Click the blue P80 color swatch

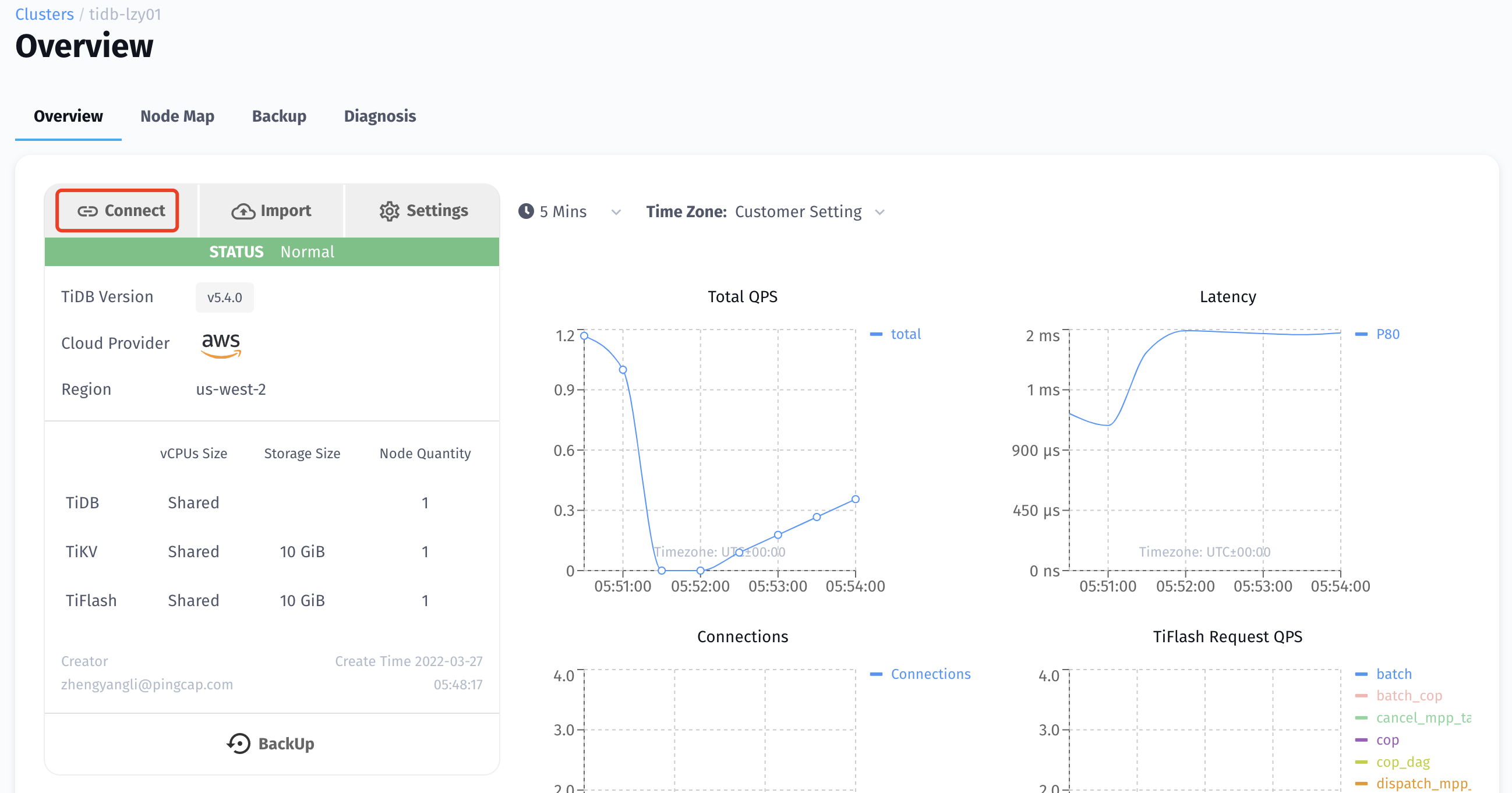click(1361, 334)
